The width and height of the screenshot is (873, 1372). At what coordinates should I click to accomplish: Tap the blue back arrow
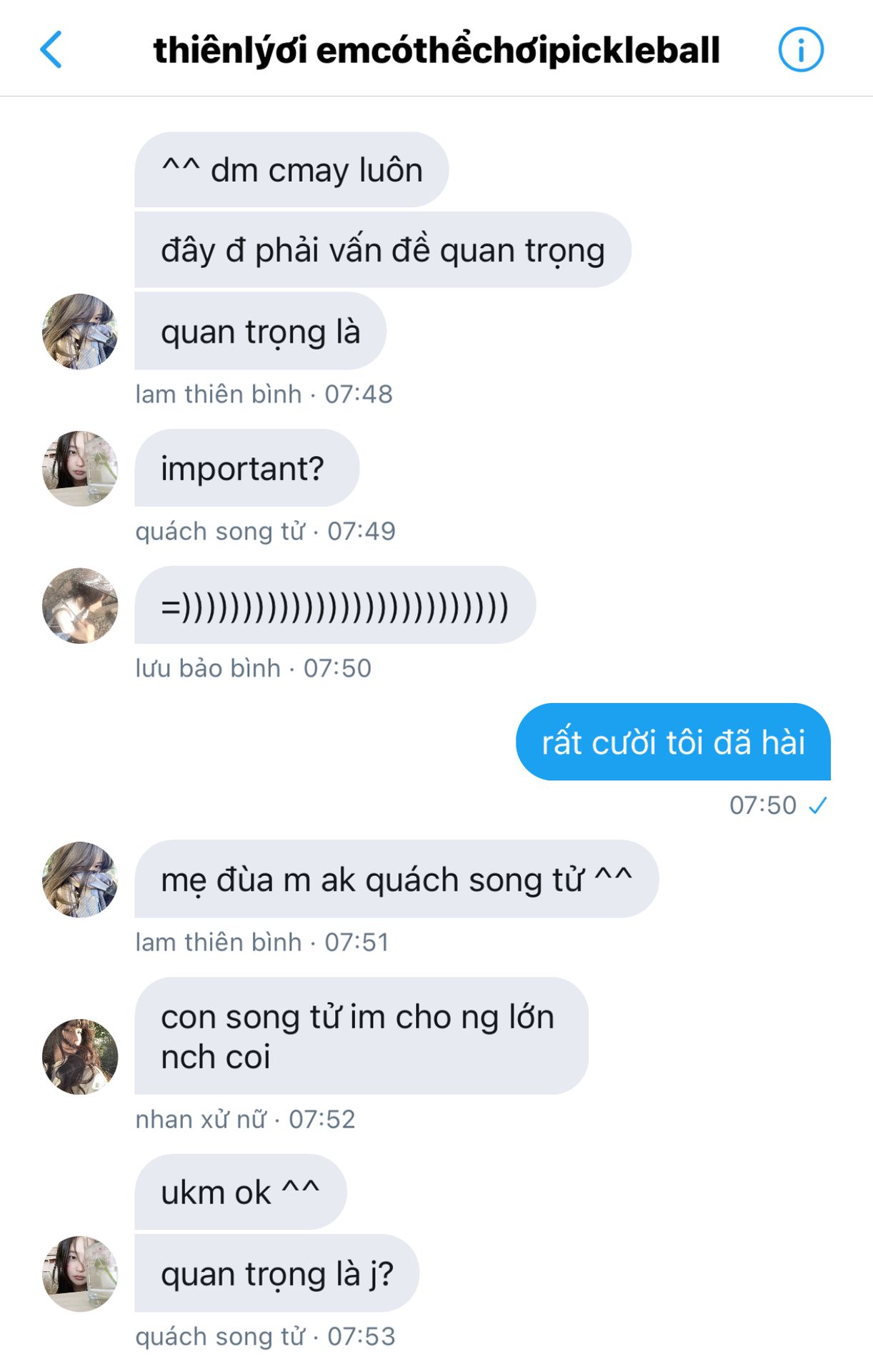[x=51, y=50]
